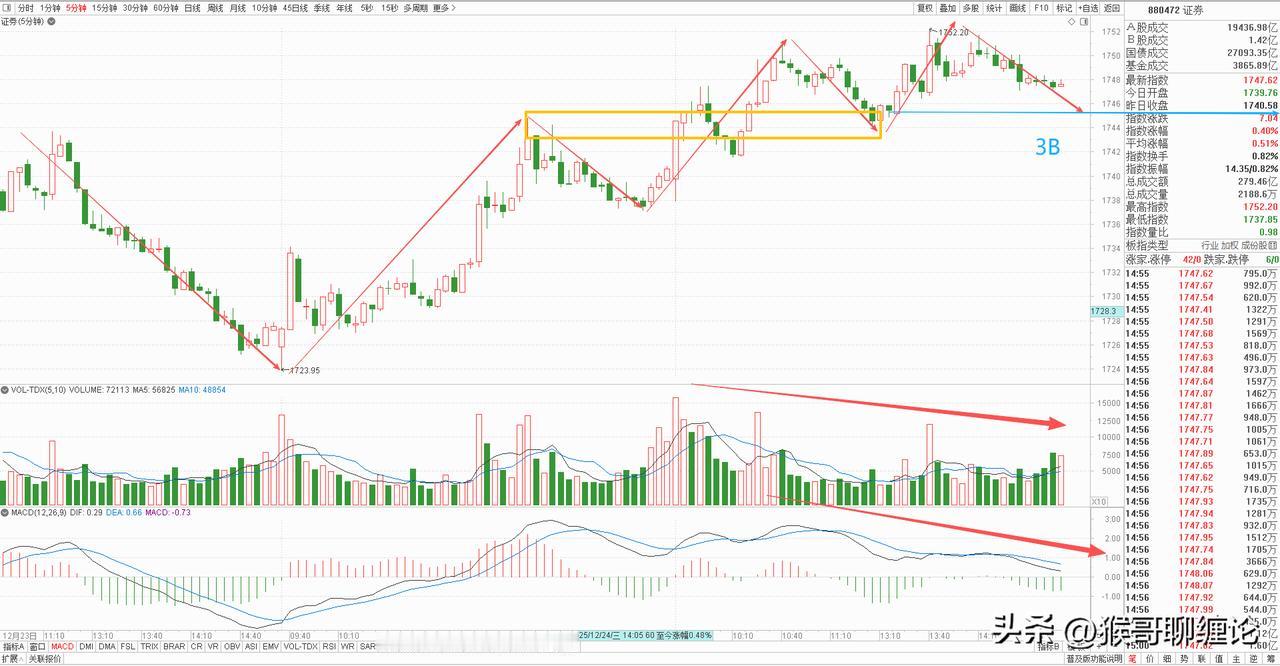Viewport: 1280px width, 666px height.
Task: Click the X10 volume scale label
Action: pyautogui.click(x=1098, y=502)
